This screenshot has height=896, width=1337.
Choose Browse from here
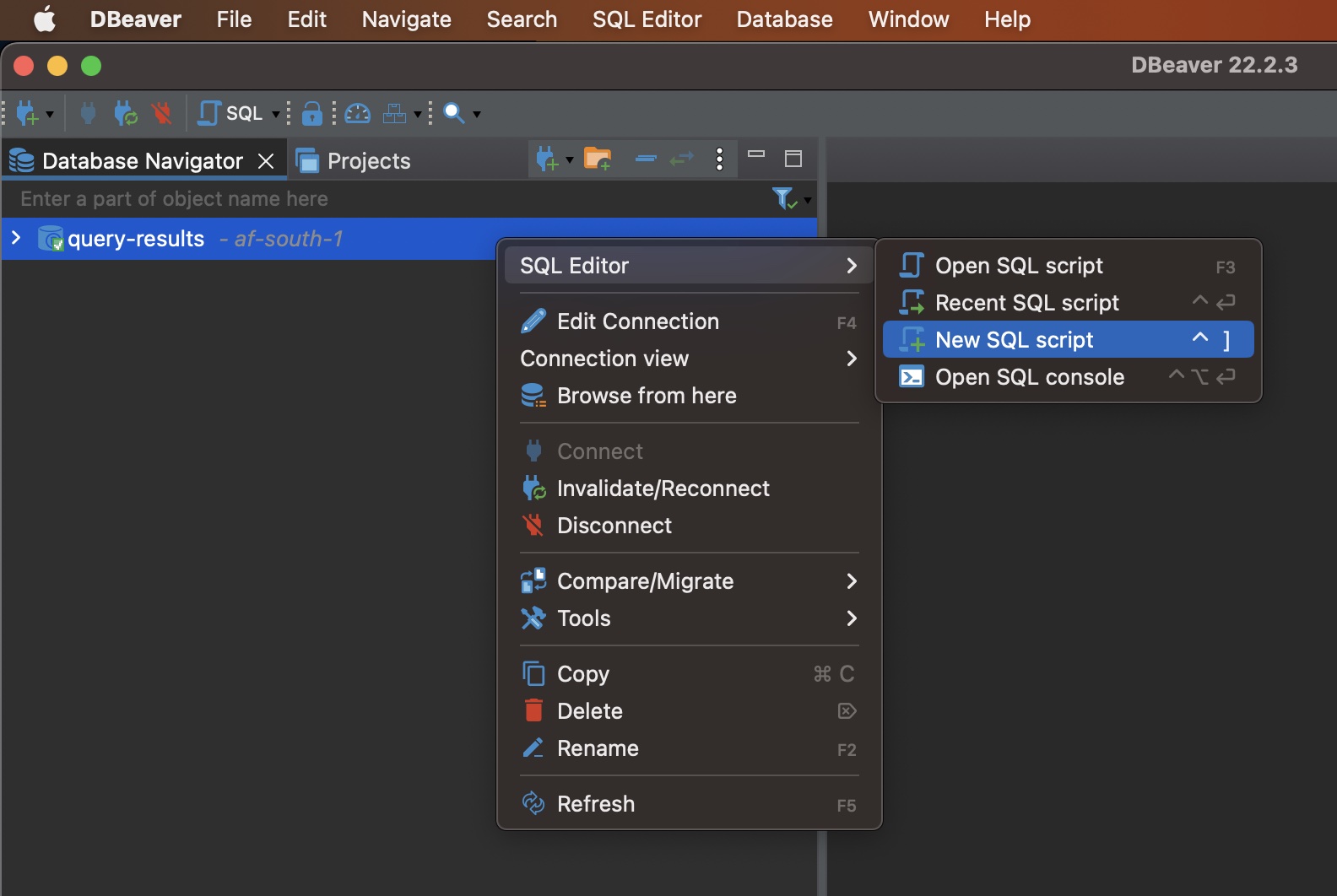point(690,396)
